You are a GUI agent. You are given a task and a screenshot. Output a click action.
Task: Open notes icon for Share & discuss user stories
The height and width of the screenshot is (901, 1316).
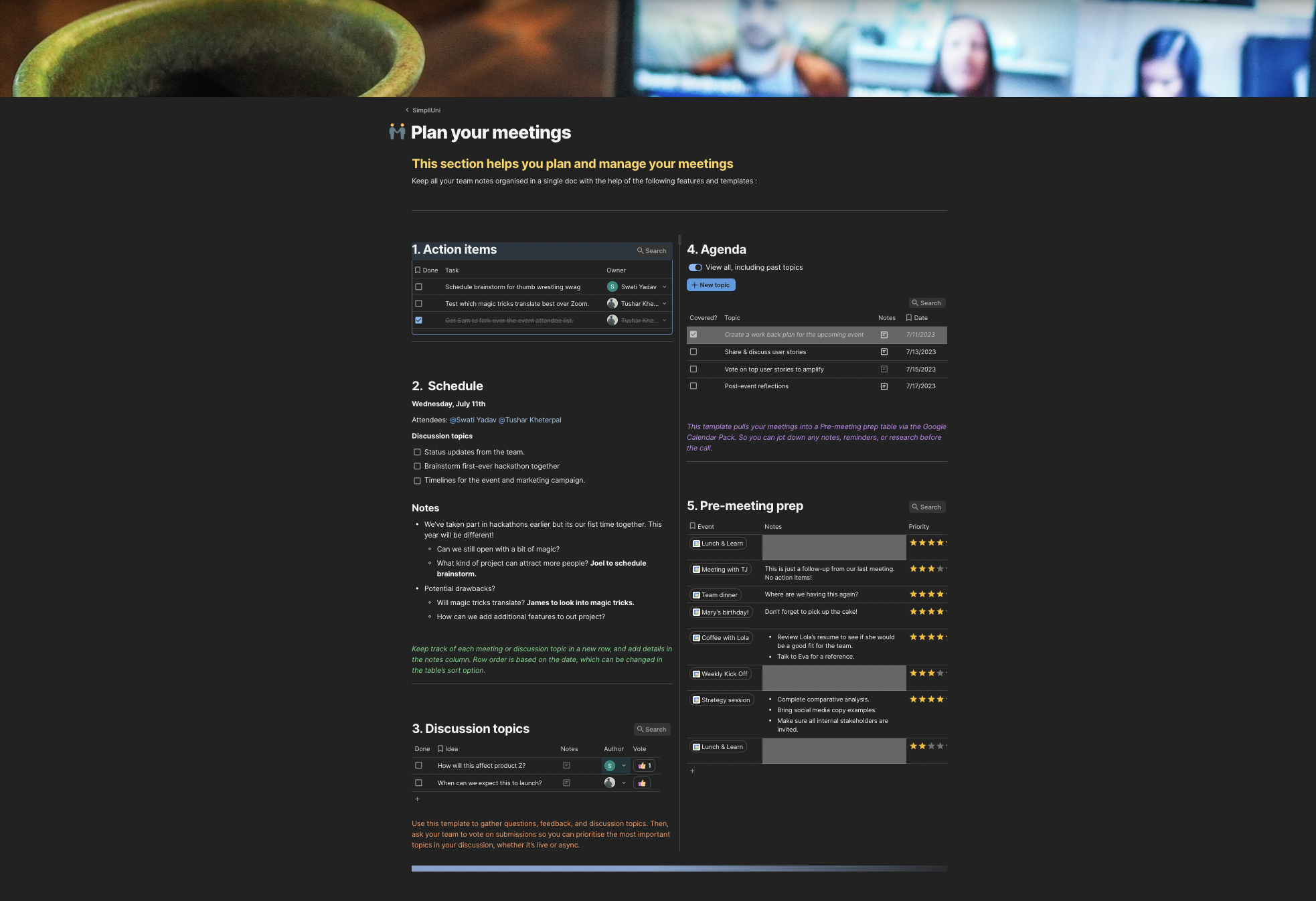[884, 352]
